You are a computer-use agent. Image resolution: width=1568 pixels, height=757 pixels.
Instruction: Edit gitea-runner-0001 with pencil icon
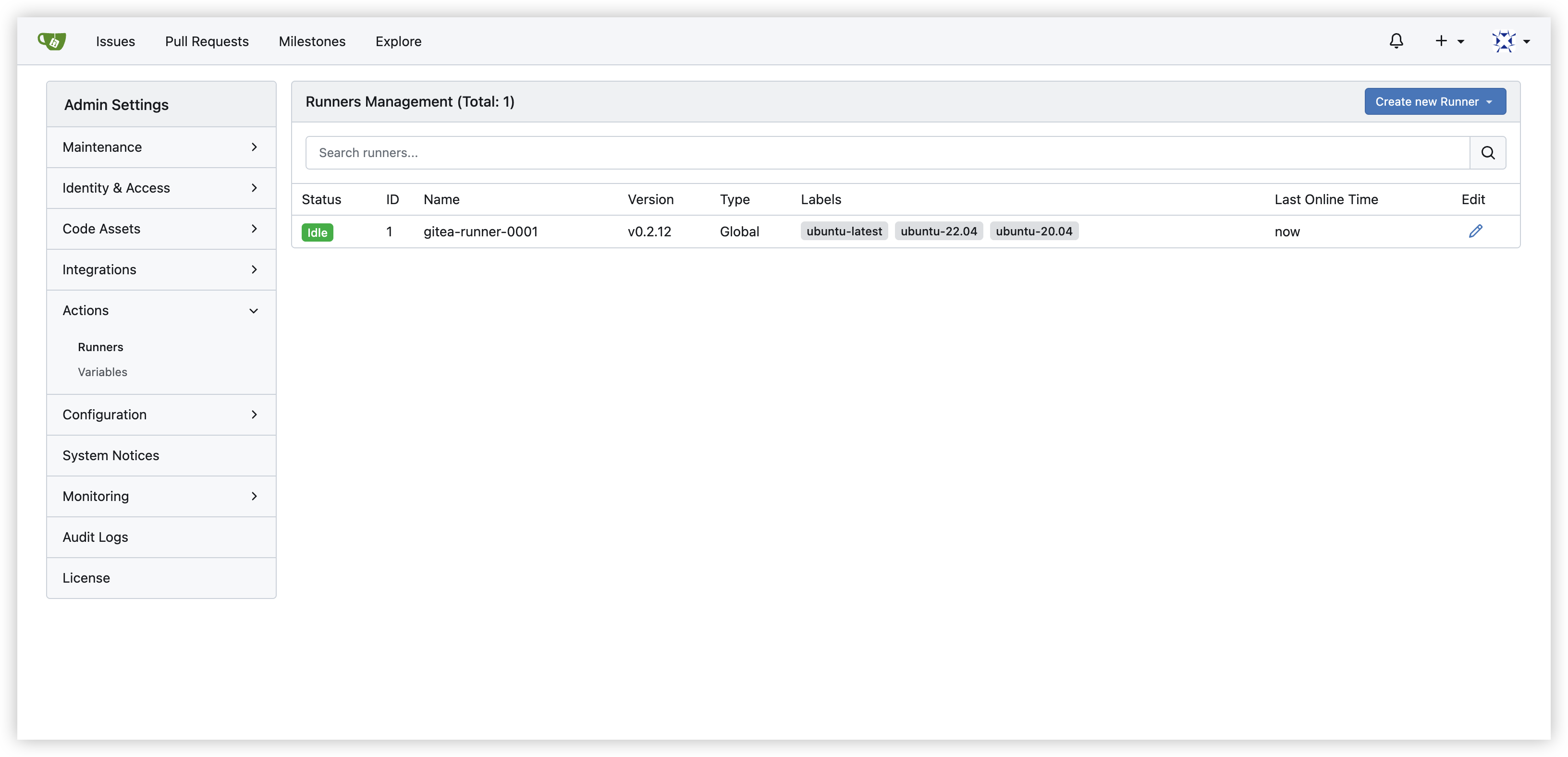coord(1475,231)
